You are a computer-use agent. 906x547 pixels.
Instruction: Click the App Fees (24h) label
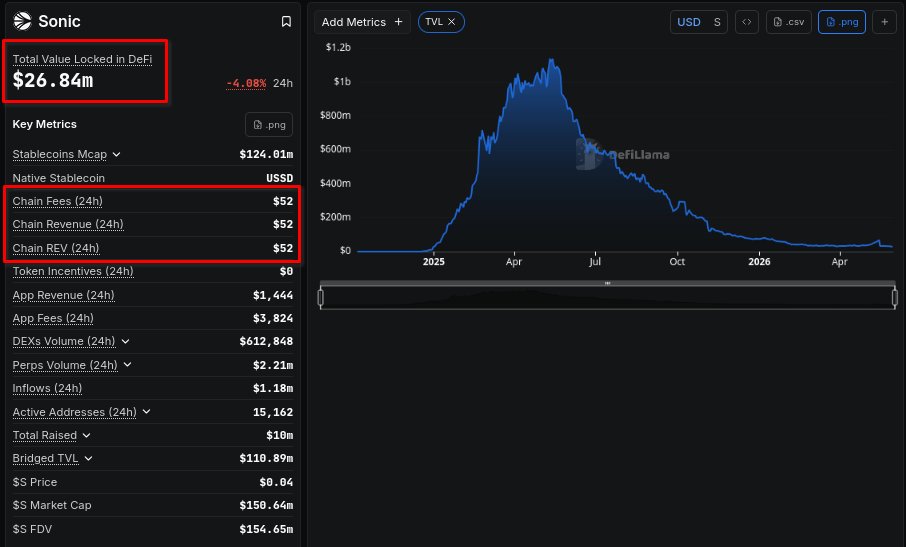[53, 318]
